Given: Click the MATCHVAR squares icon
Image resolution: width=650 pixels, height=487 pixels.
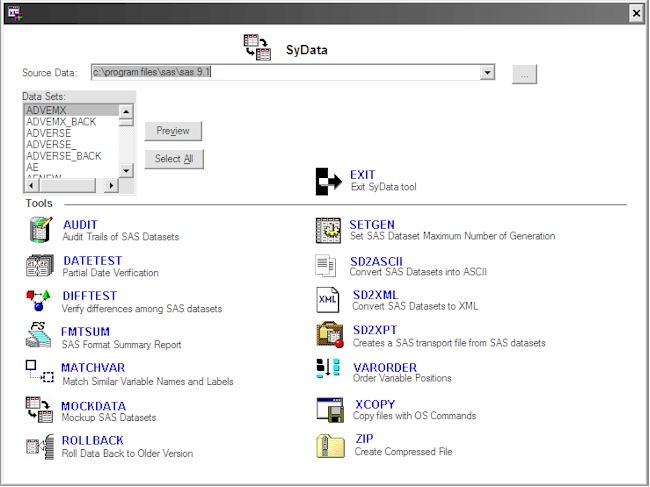Looking at the screenshot, I should coord(39,371).
